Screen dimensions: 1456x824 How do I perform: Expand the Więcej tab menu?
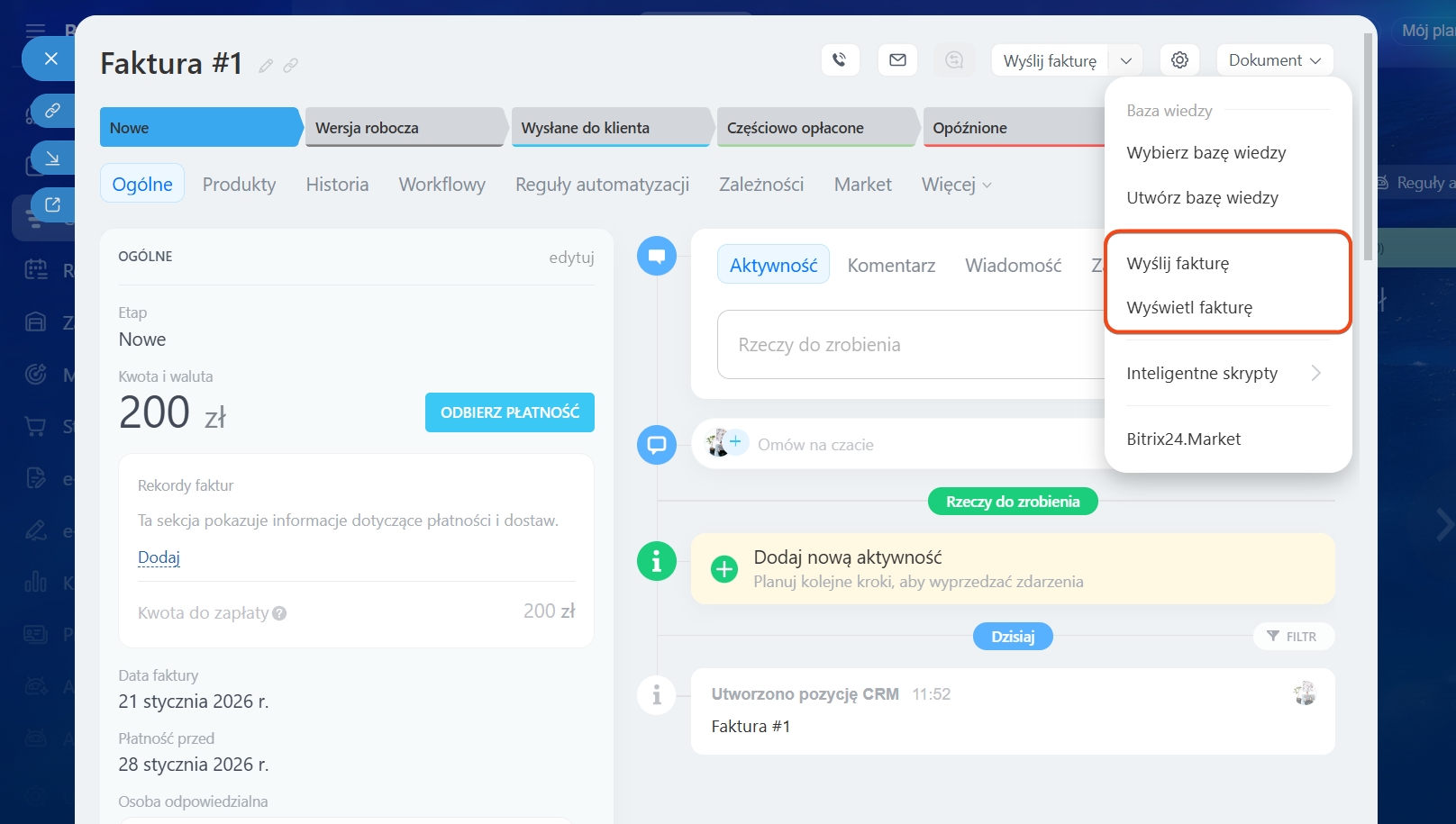pos(956,185)
